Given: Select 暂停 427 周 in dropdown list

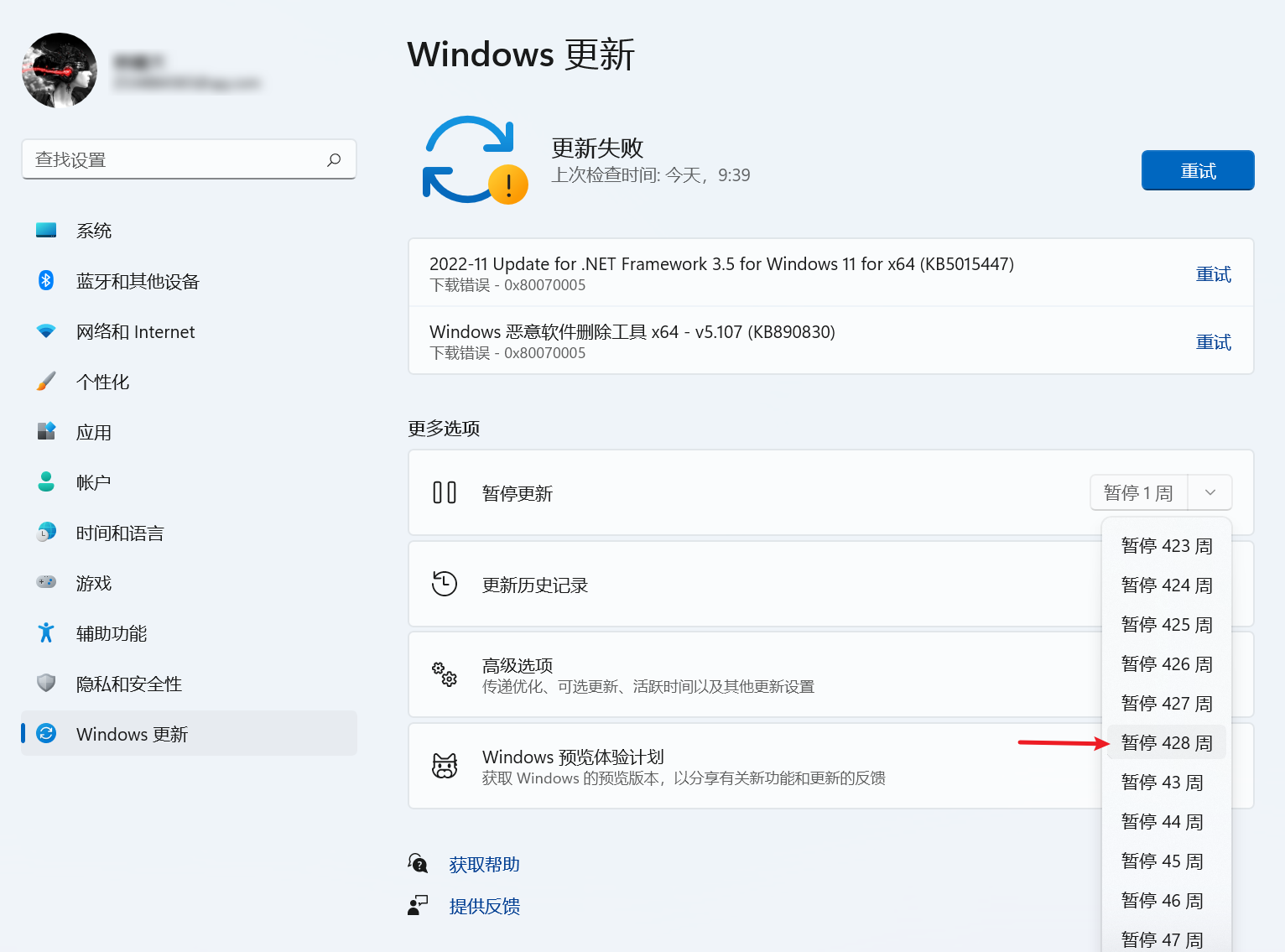Looking at the screenshot, I should point(1166,704).
